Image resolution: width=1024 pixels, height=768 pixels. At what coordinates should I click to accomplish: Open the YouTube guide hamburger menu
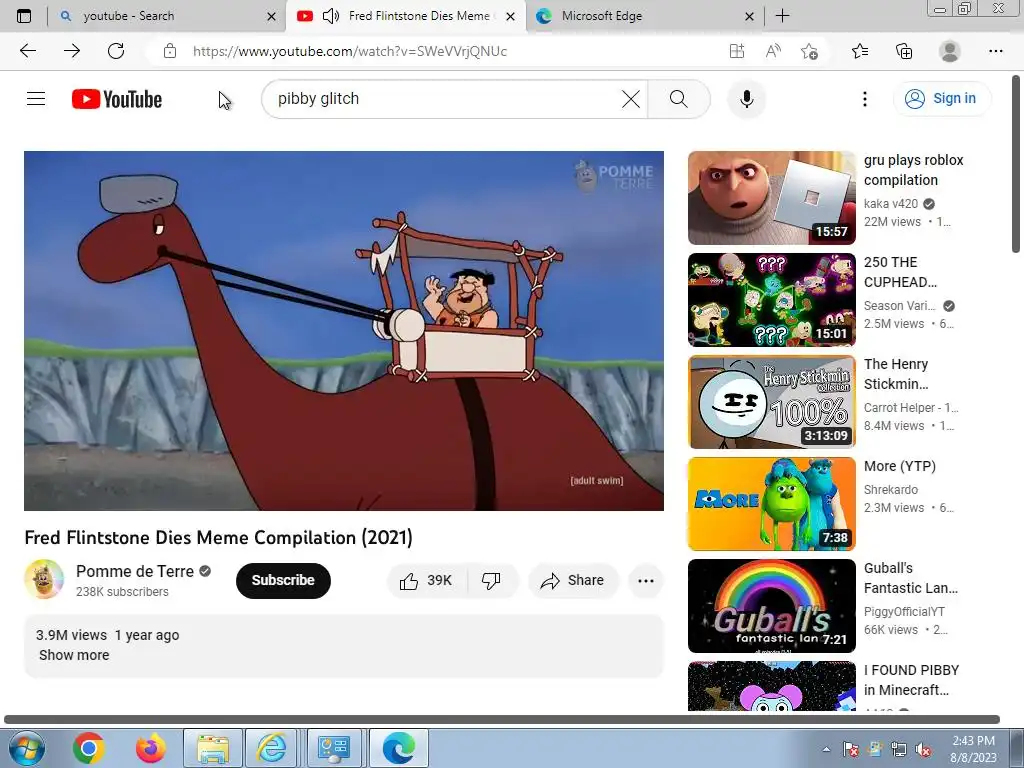[36, 99]
